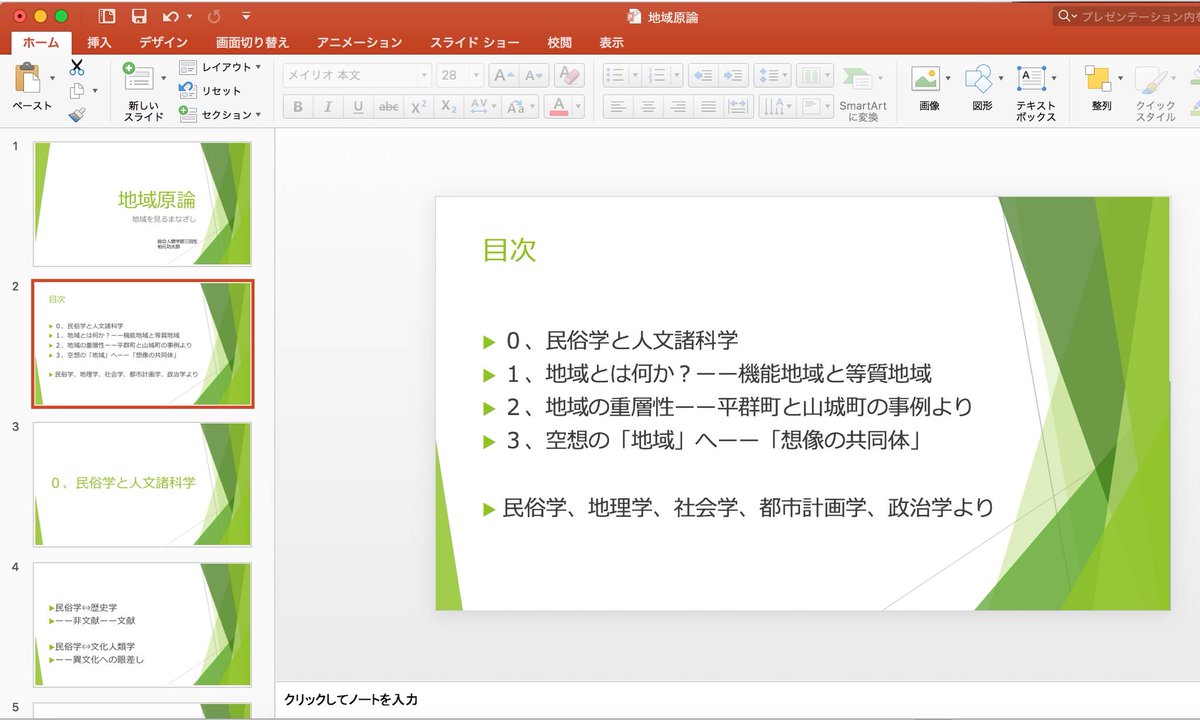
Task: Expand the レイアウト layout dropdown
Action: pos(258,67)
